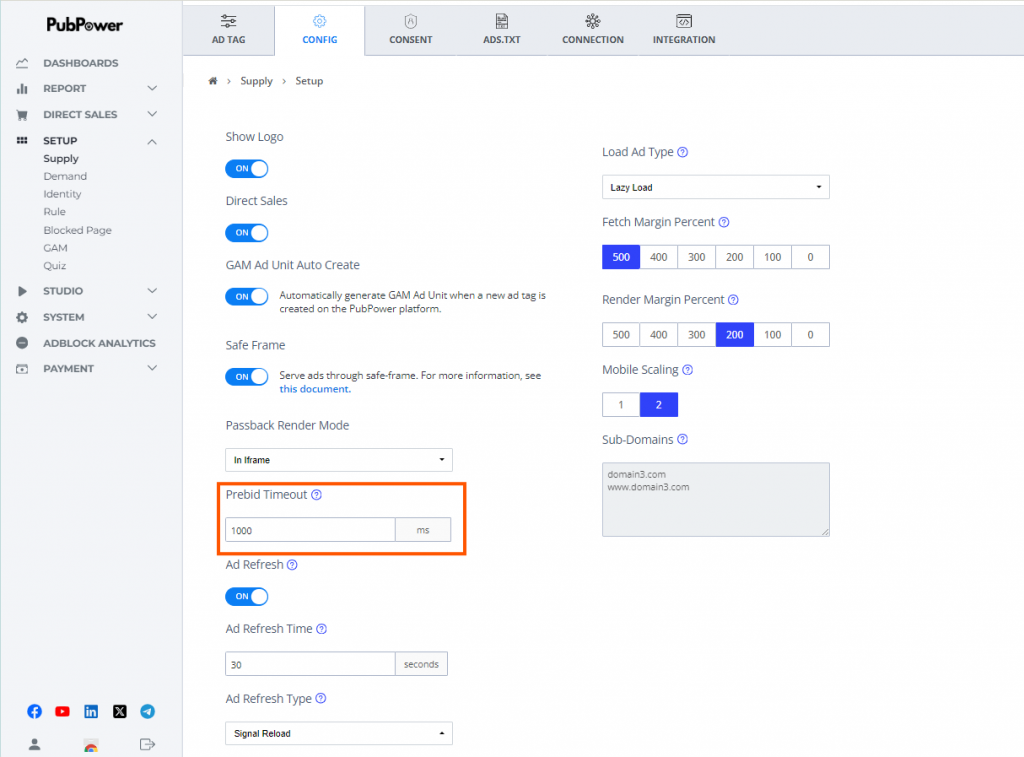Open the Consent tab
Image resolution: width=1024 pixels, height=757 pixels.
tap(411, 29)
